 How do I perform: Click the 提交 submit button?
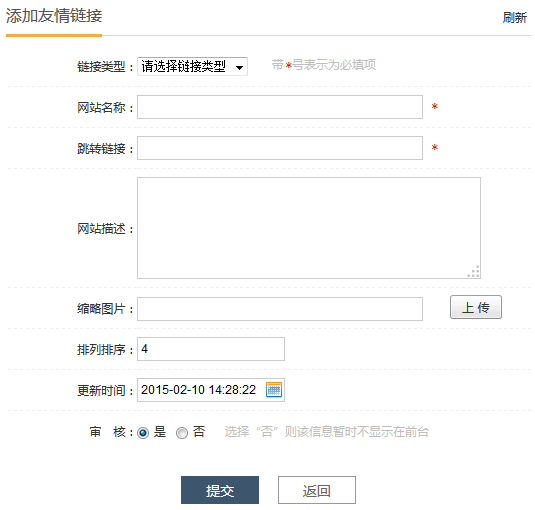(x=220, y=490)
